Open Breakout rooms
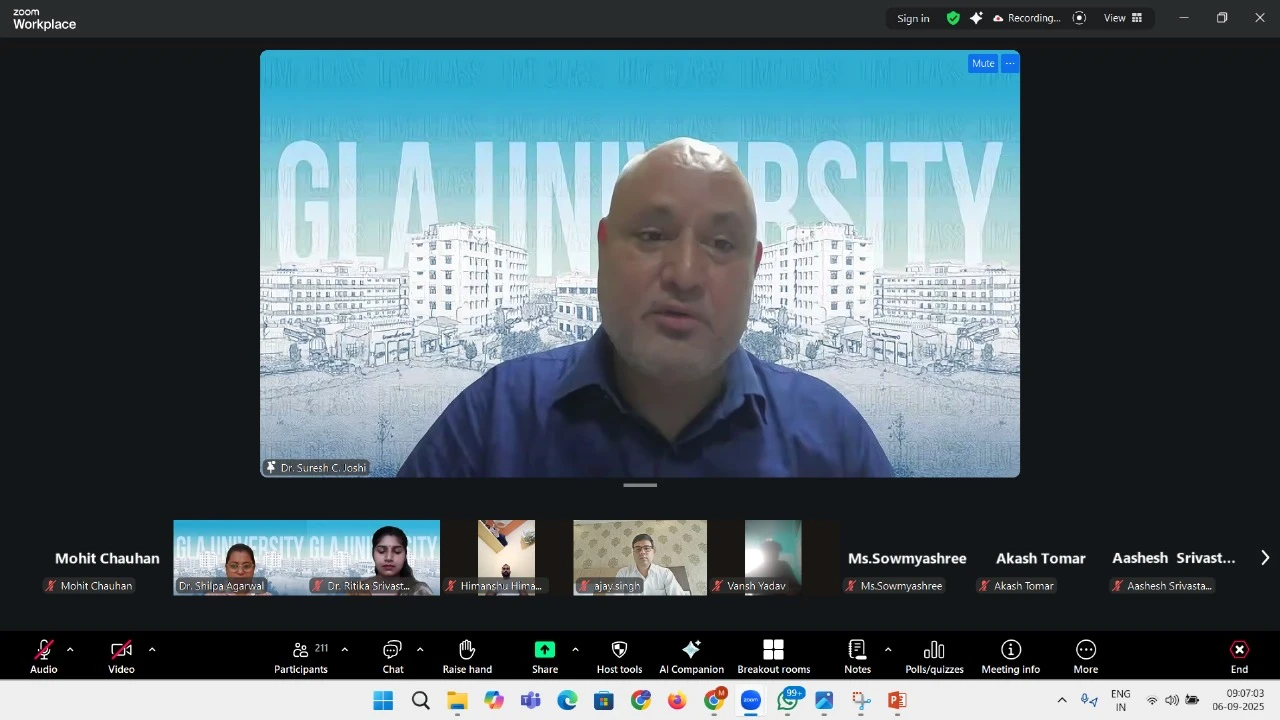 point(774,657)
